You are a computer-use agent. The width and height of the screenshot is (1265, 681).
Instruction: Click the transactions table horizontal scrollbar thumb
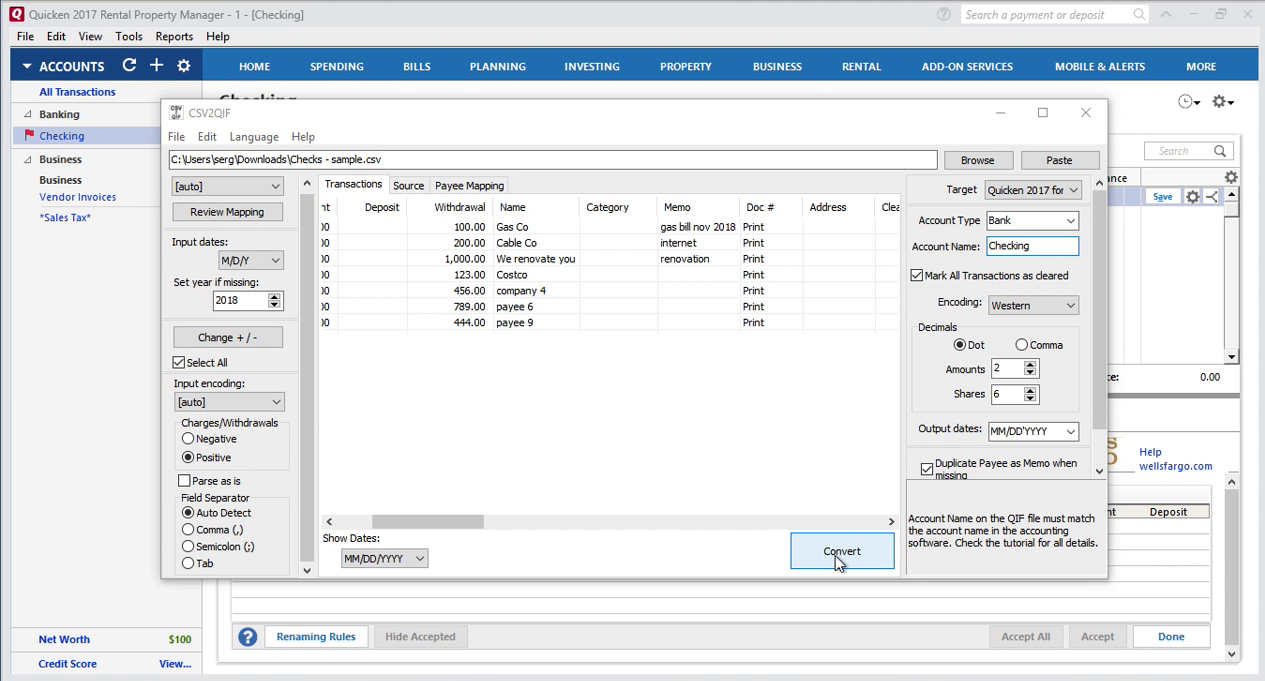coord(428,522)
